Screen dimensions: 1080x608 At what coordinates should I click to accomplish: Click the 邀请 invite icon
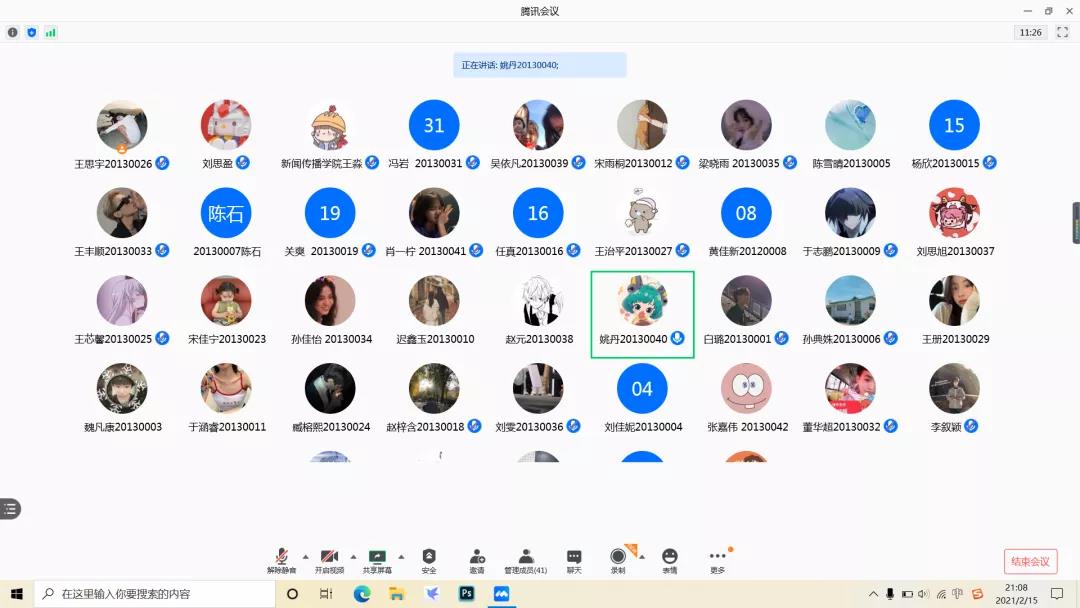click(x=477, y=560)
